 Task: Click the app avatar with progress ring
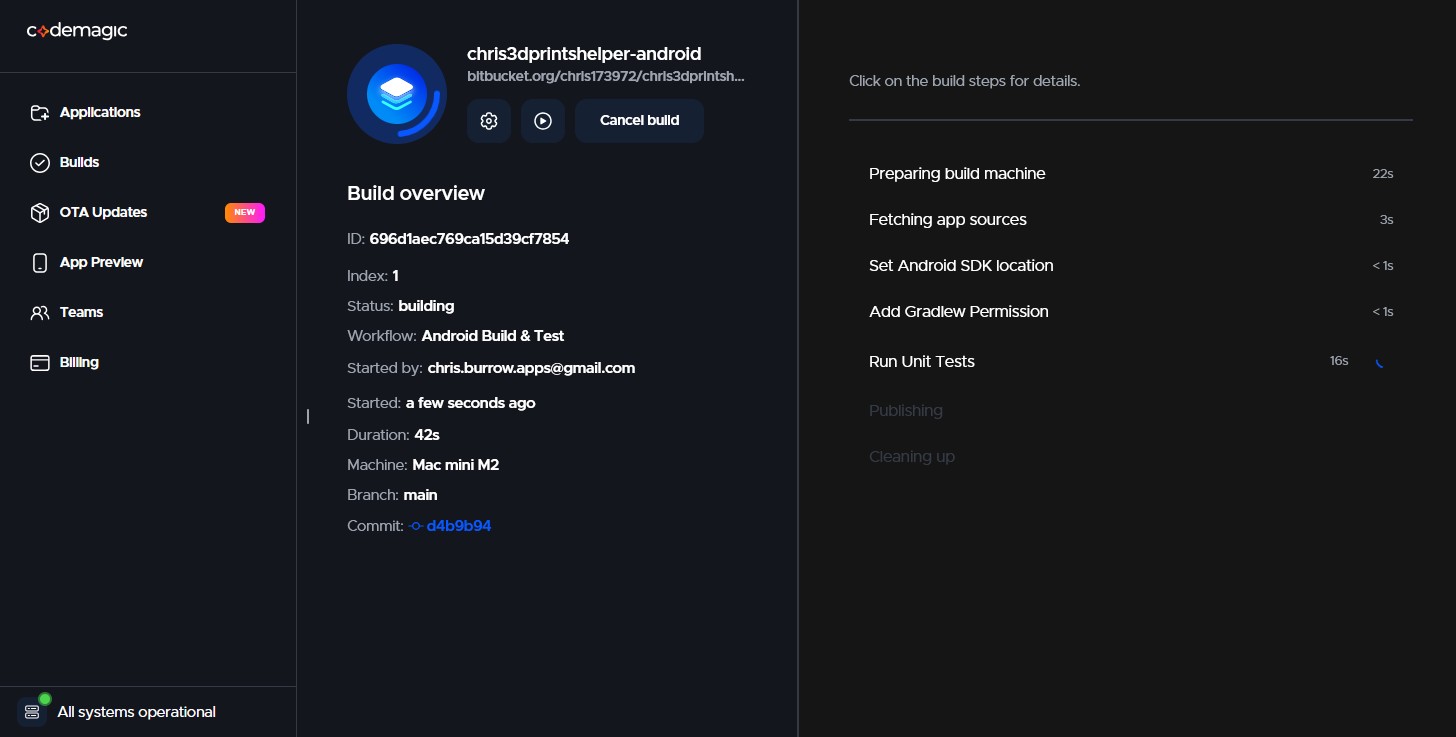(x=397, y=94)
